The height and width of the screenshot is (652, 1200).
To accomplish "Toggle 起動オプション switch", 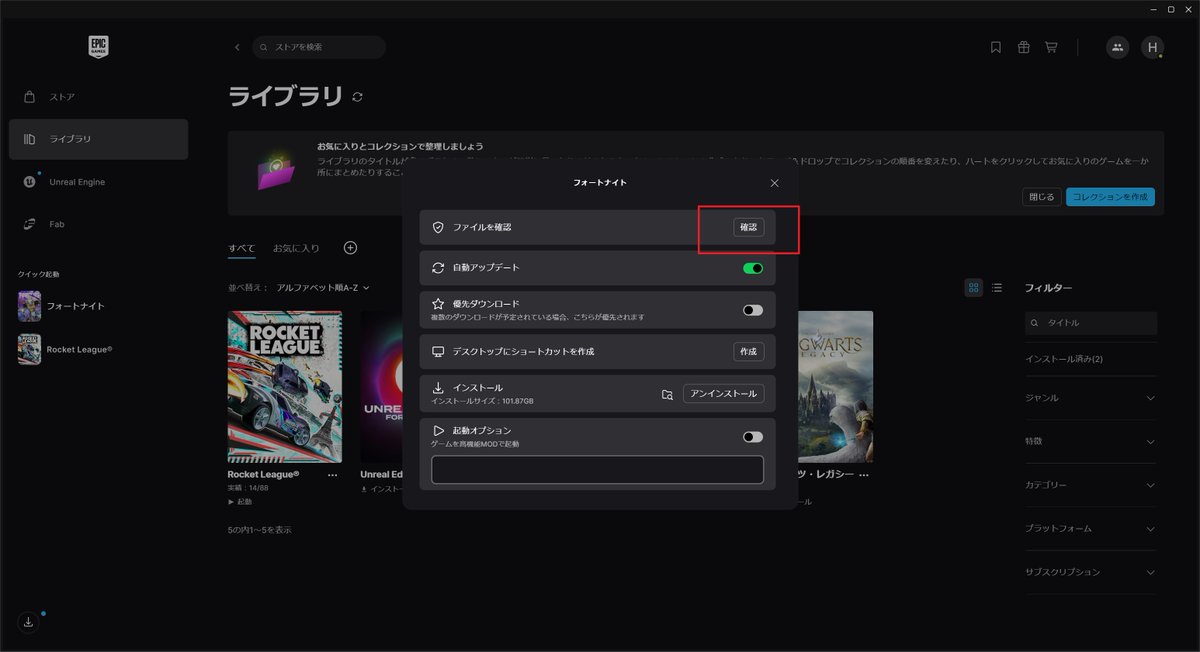I will tap(753, 437).
